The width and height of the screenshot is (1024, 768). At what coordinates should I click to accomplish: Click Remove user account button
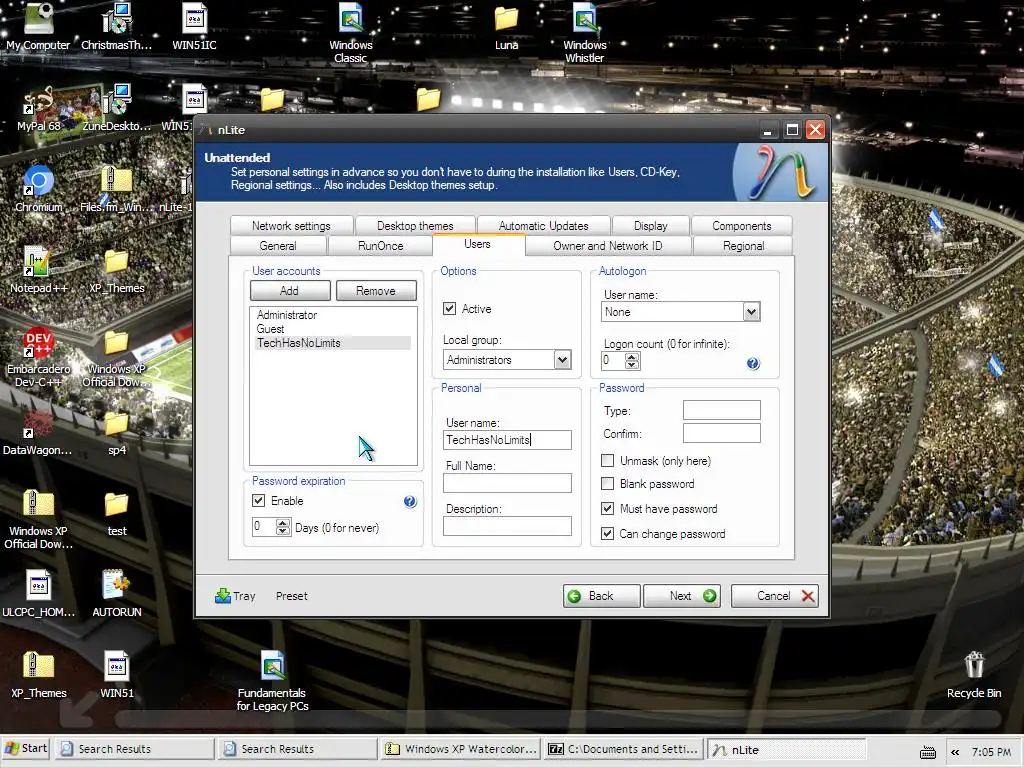[376, 291]
